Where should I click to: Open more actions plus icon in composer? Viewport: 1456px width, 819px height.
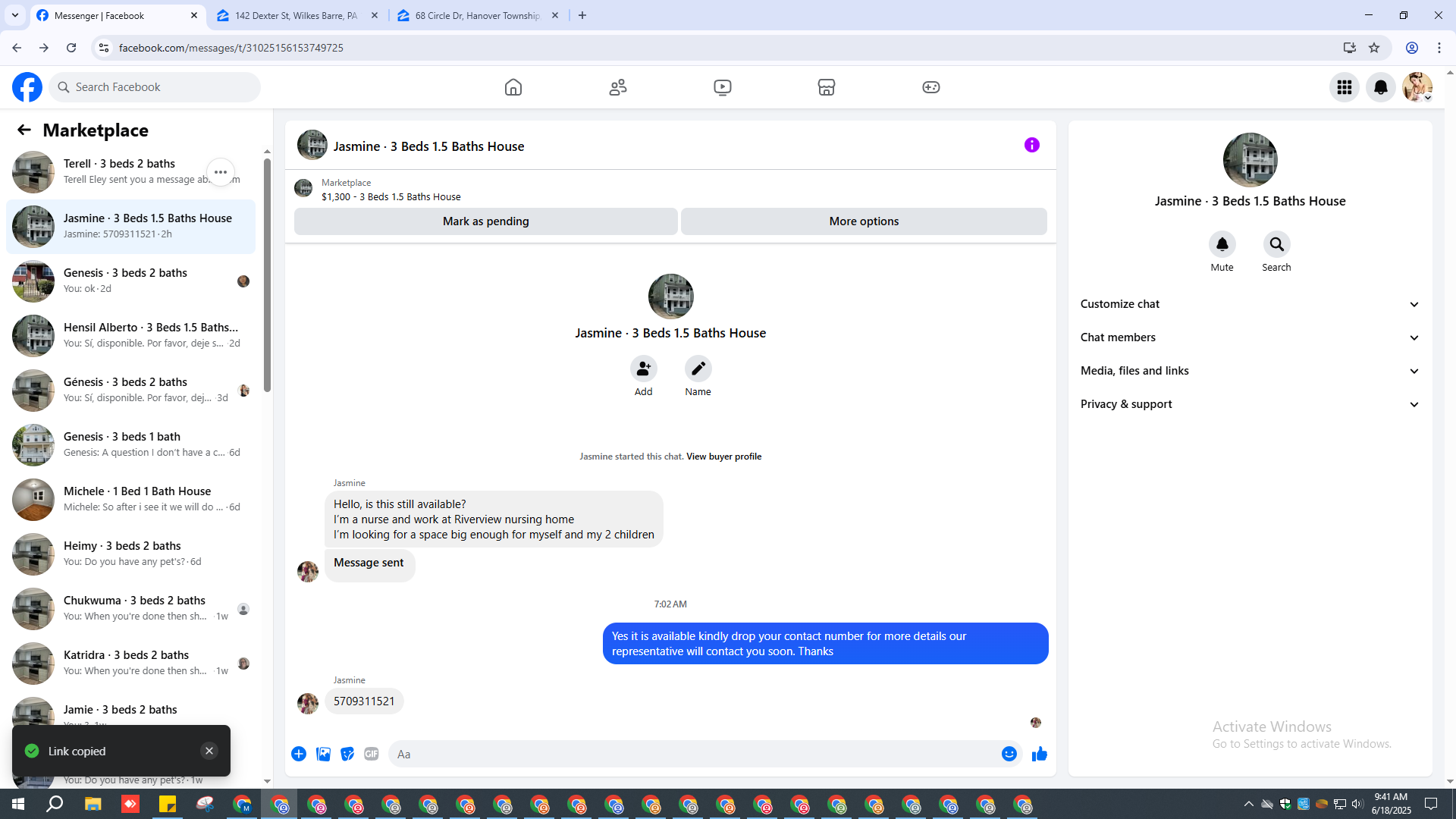click(299, 754)
